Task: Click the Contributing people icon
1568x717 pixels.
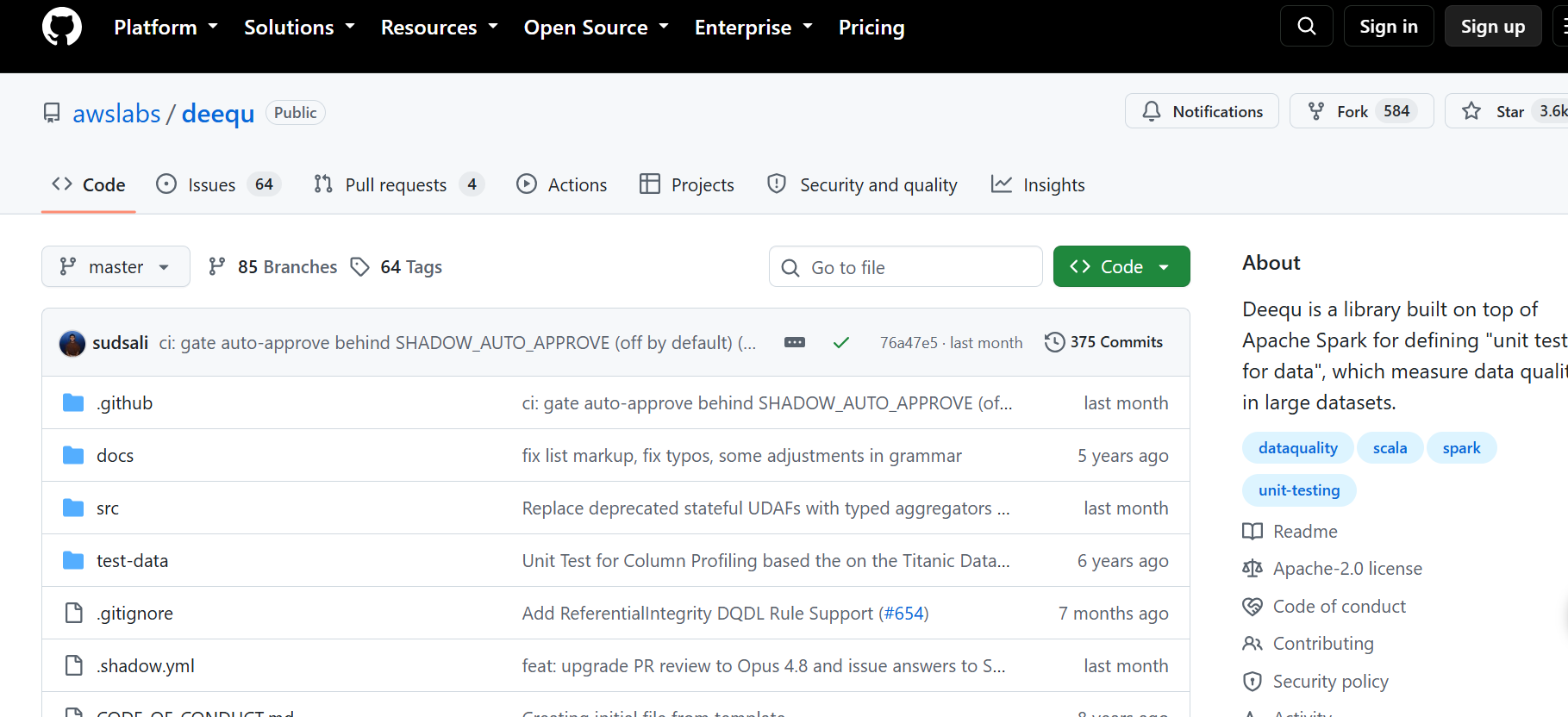Action: tap(1253, 644)
